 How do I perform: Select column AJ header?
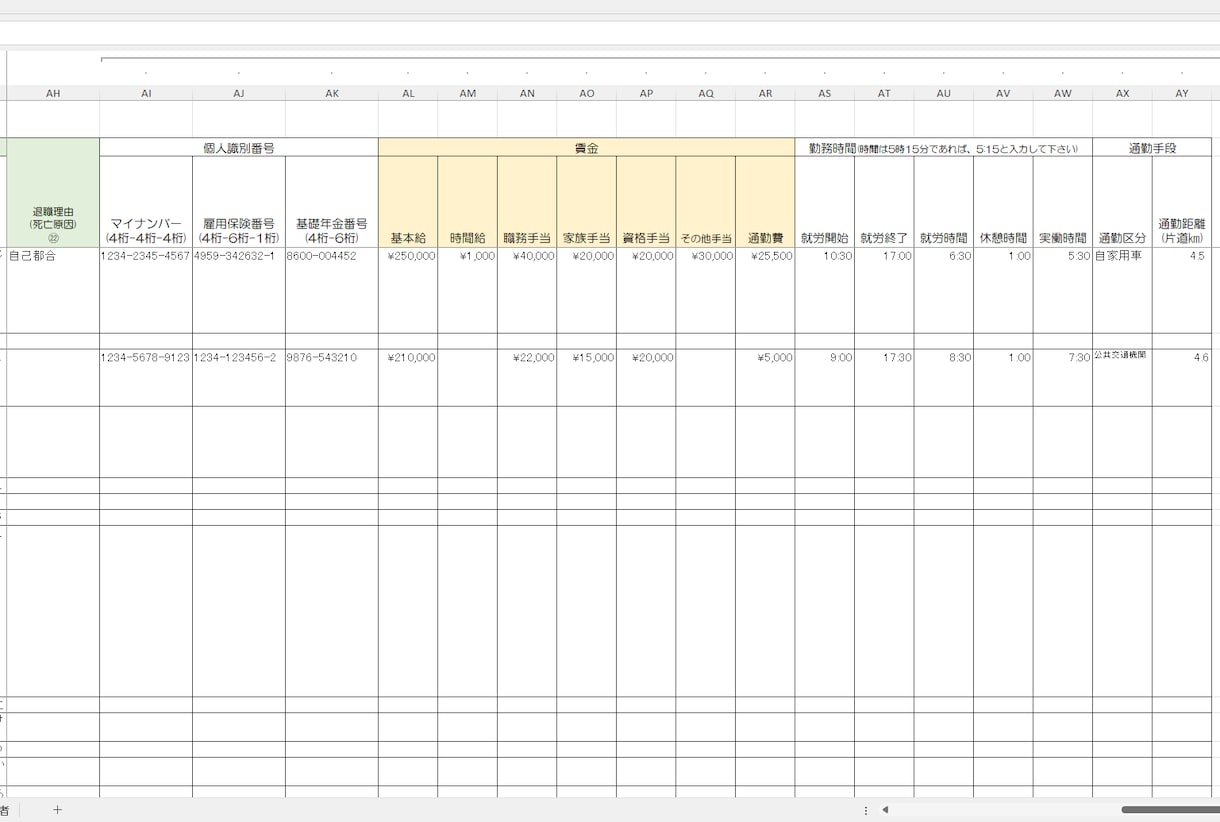click(239, 93)
